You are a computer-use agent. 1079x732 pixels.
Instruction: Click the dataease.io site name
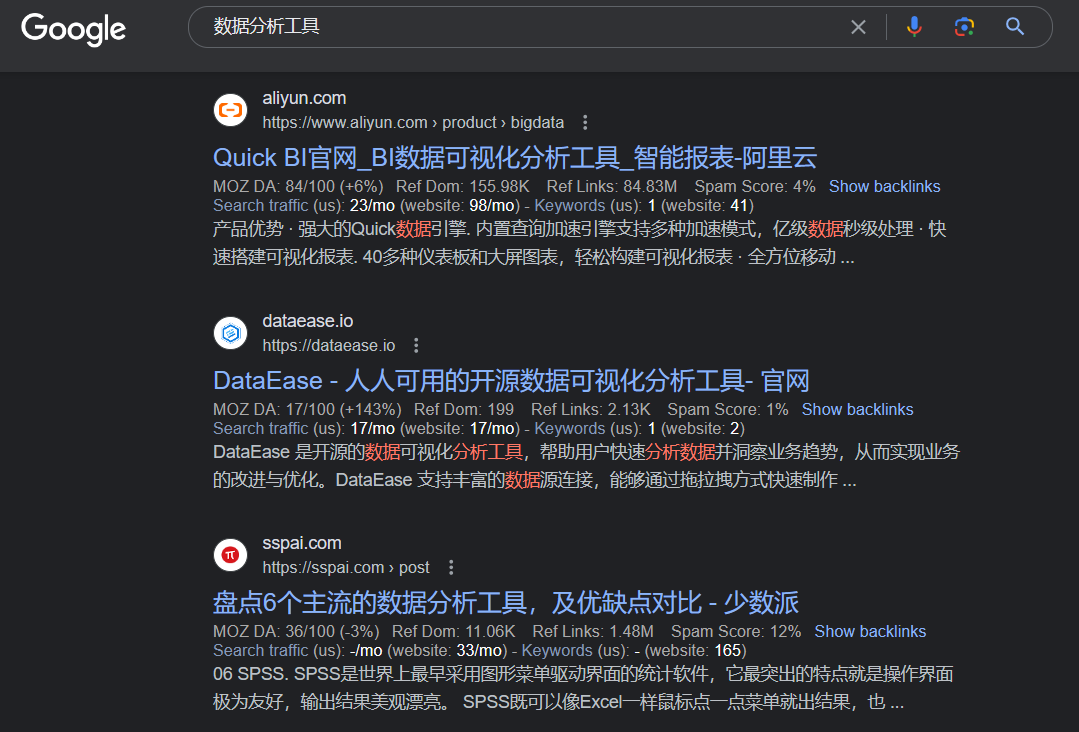pyautogui.click(x=308, y=321)
